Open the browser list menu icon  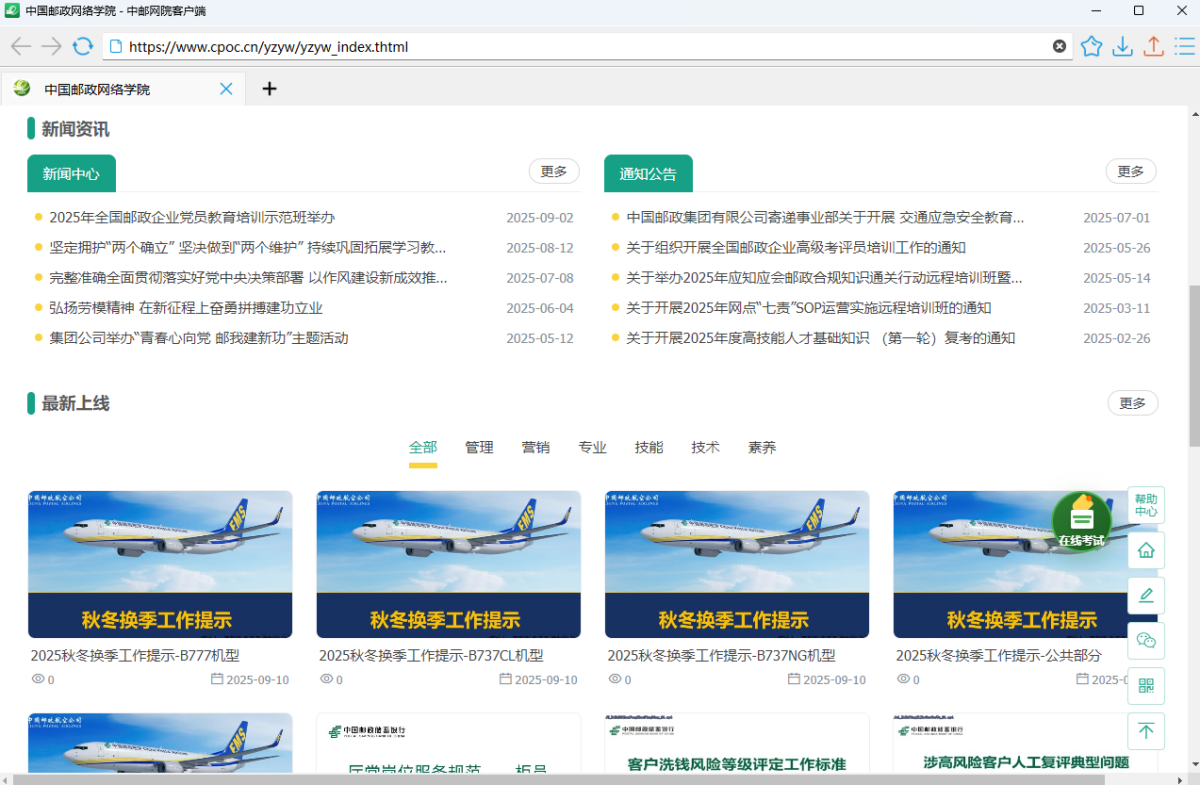coord(1184,46)
